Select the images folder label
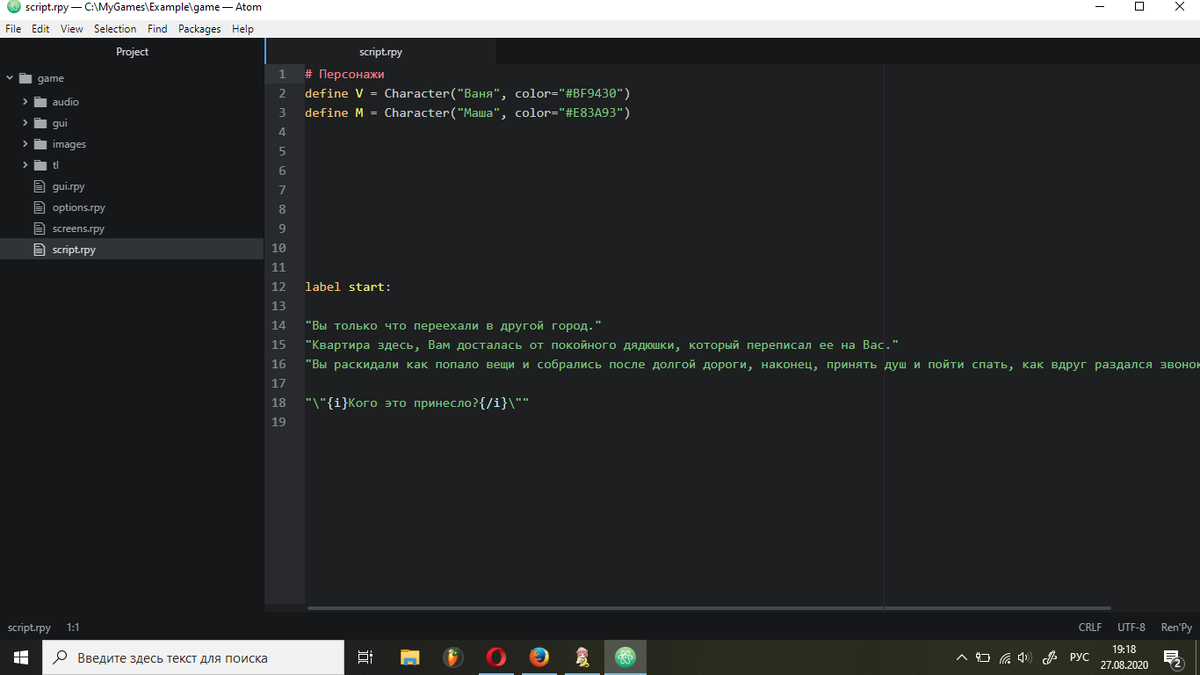Viewport: 1200px width, 675px height. coord(69,144)
